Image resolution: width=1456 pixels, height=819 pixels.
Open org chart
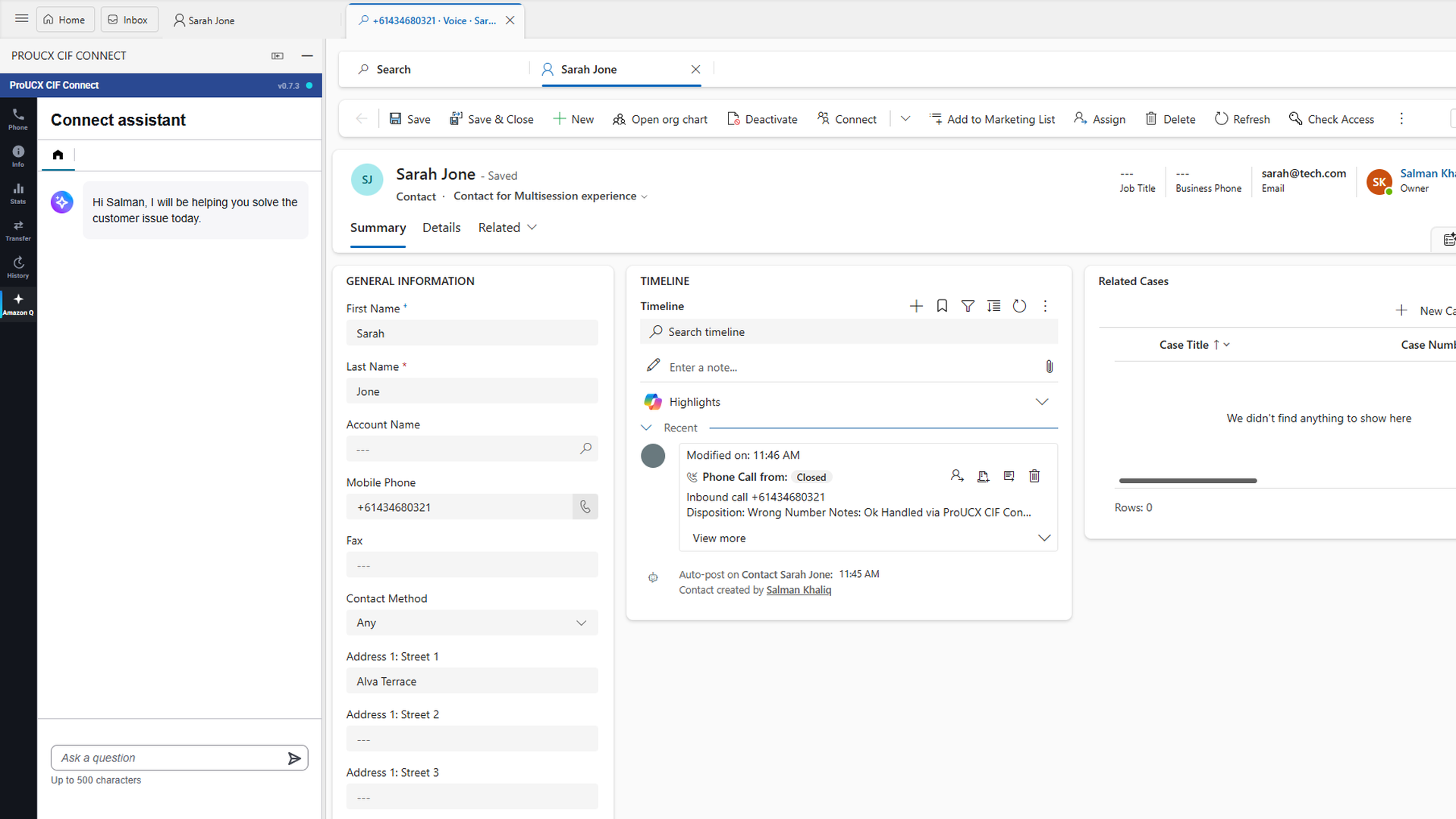click(660, 119)
